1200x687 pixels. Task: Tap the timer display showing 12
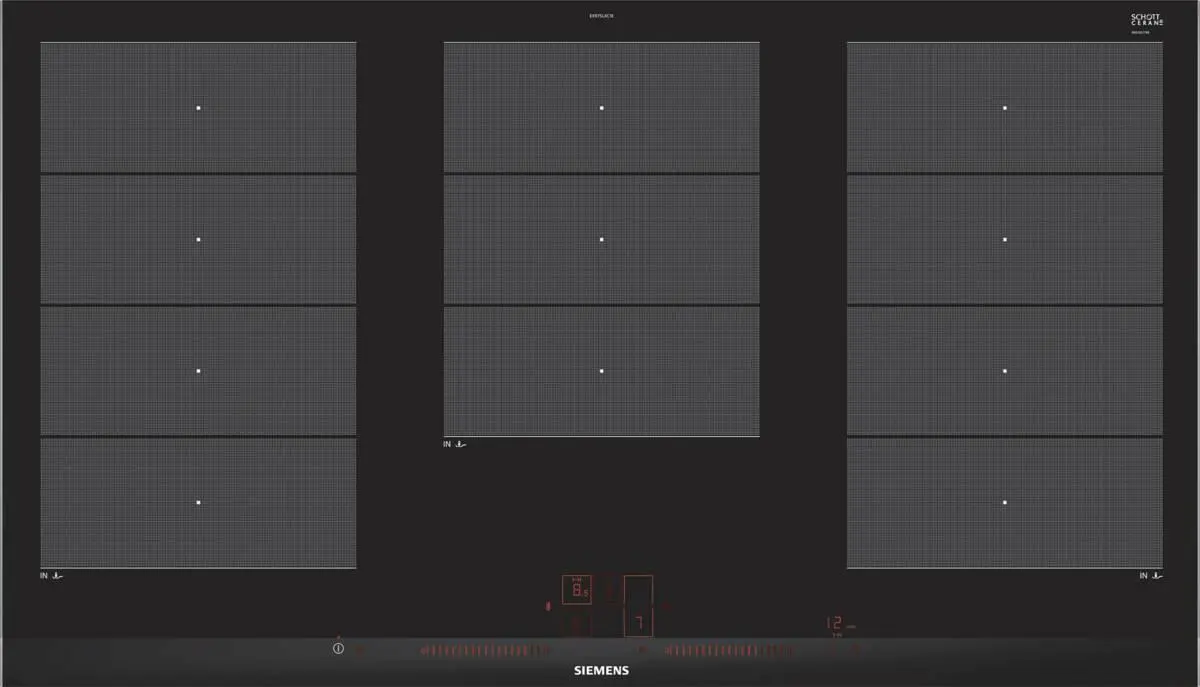coord(835,623)
